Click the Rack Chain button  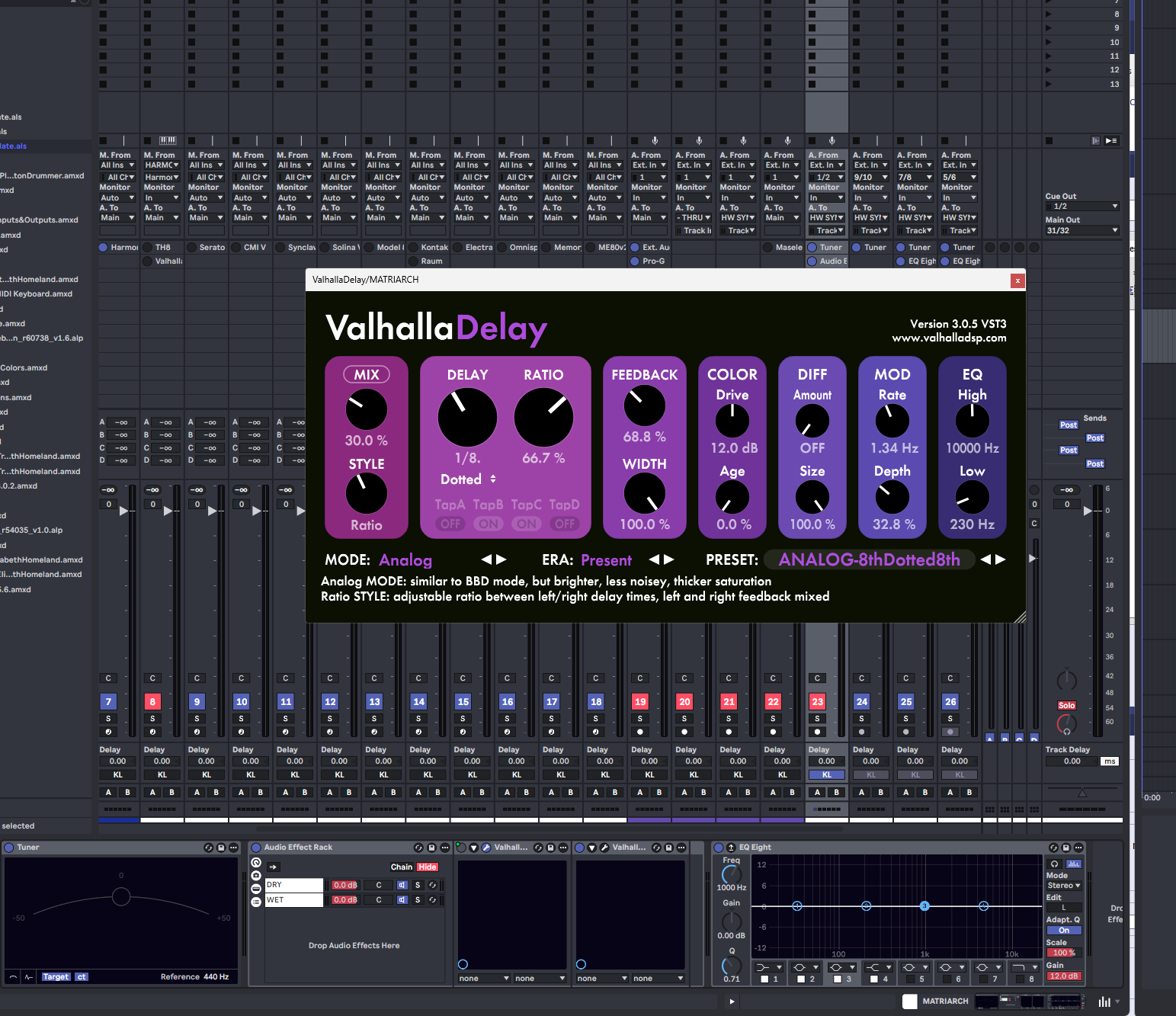coord(402,867)
